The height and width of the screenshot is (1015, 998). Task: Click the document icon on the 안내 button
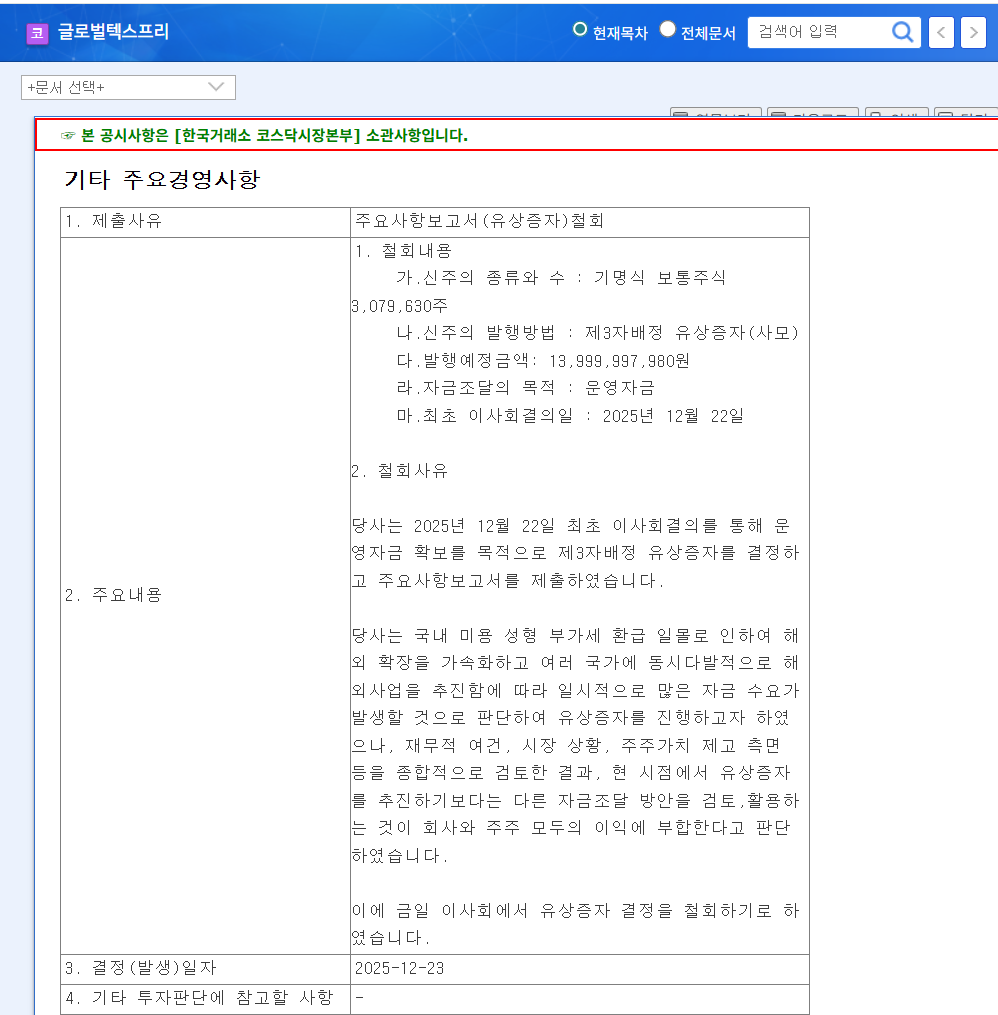(x=875, y=115)
